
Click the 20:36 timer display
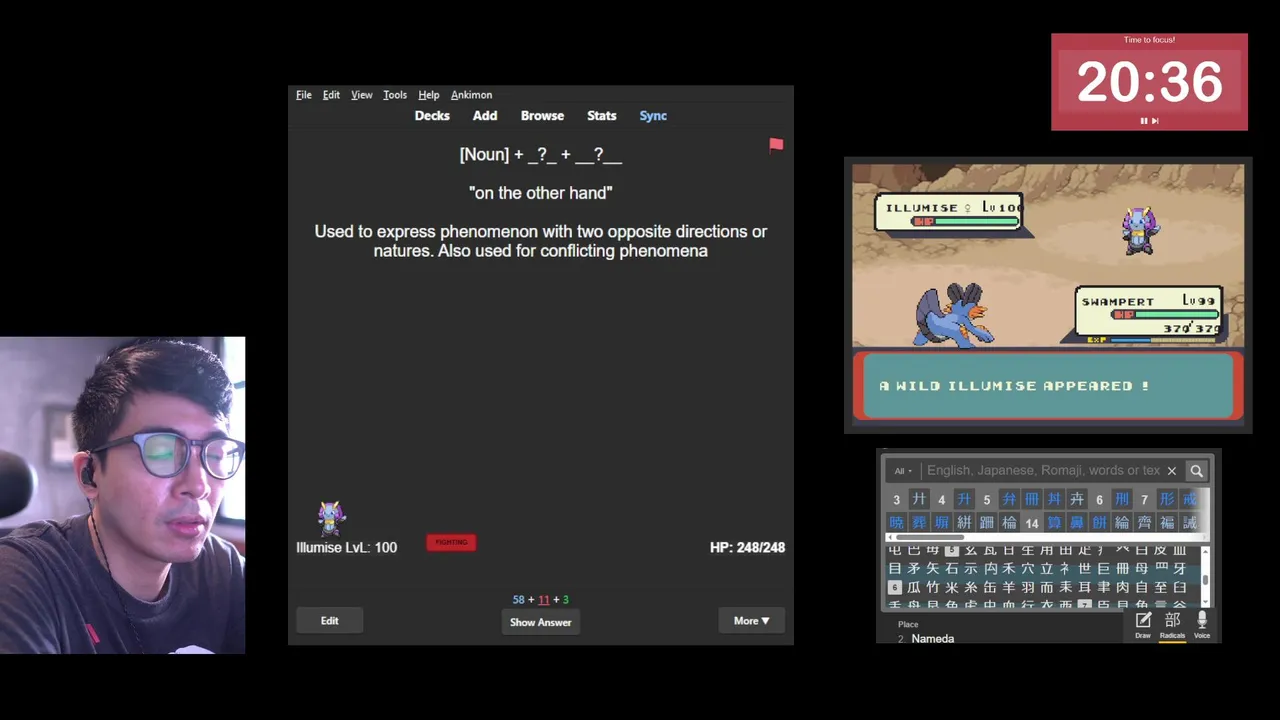(x=1149, y=82)
